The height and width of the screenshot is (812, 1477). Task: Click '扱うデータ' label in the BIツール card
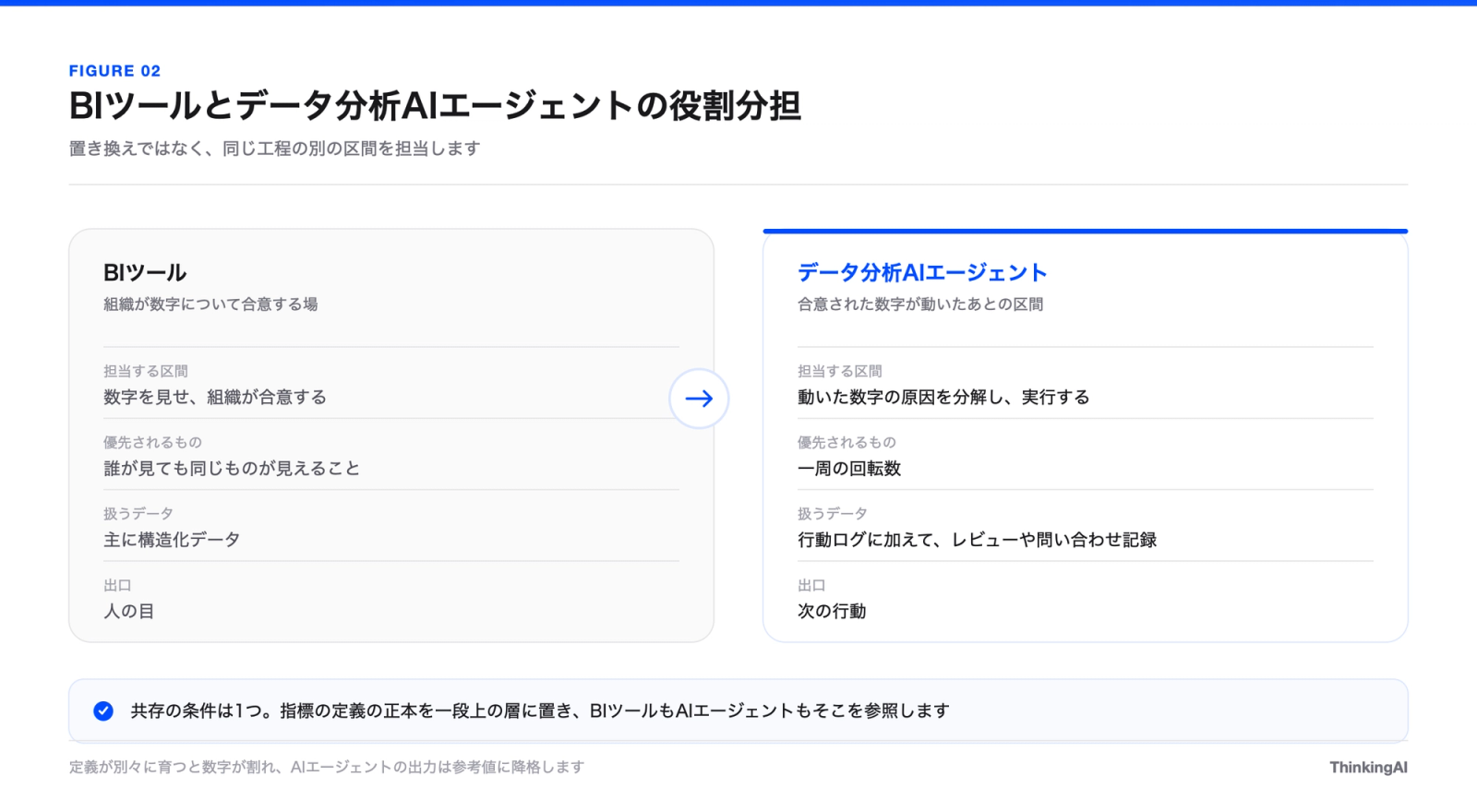point(138,514)
